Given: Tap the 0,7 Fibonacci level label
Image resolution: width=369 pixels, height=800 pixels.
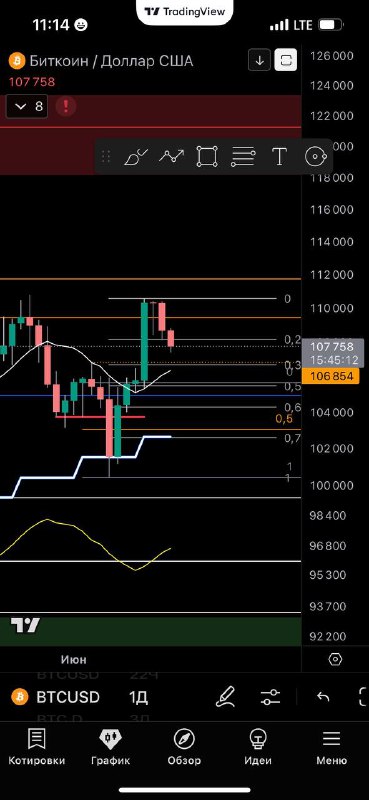Looking at the screenshot, I should [x=292, y=438].
